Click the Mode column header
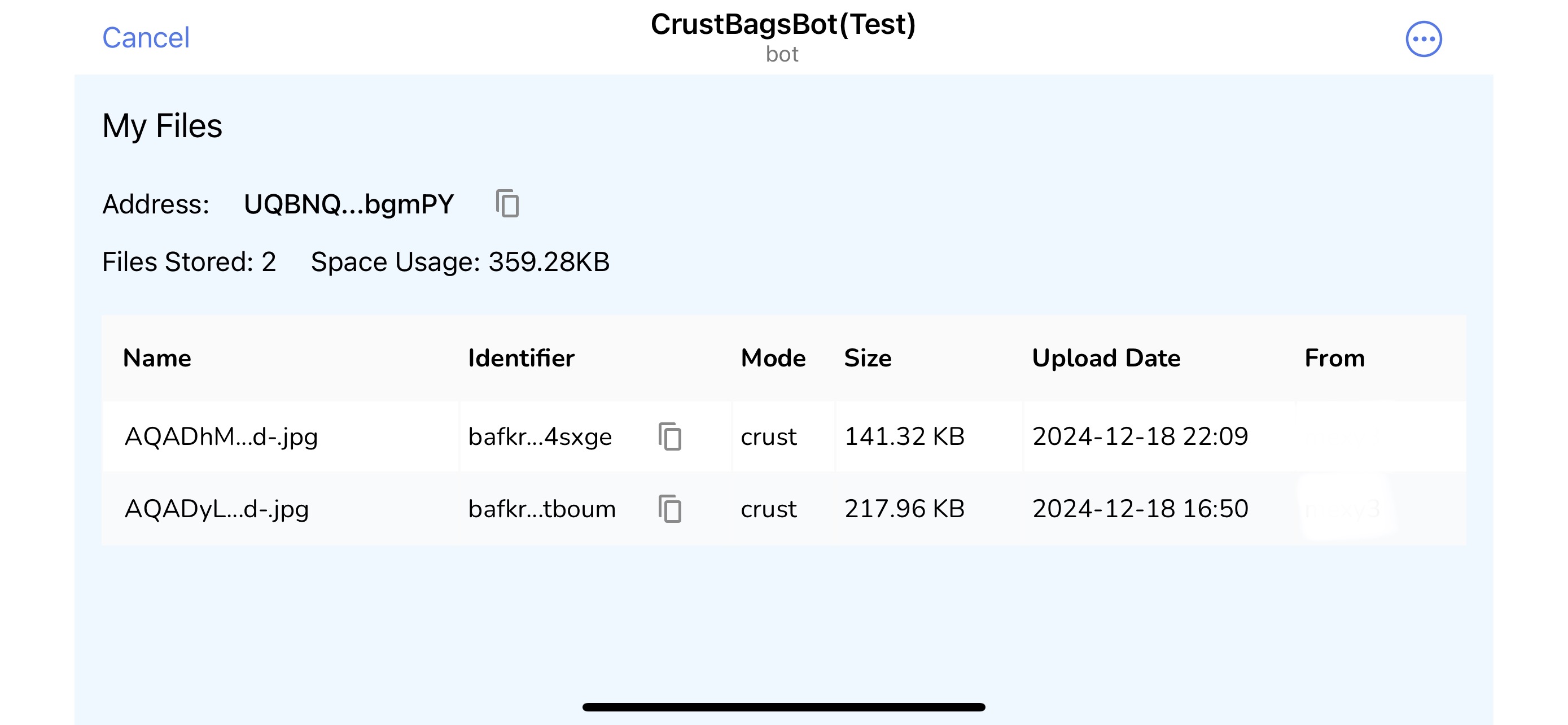The image size is (1568, 725). (x=773, y=358)
